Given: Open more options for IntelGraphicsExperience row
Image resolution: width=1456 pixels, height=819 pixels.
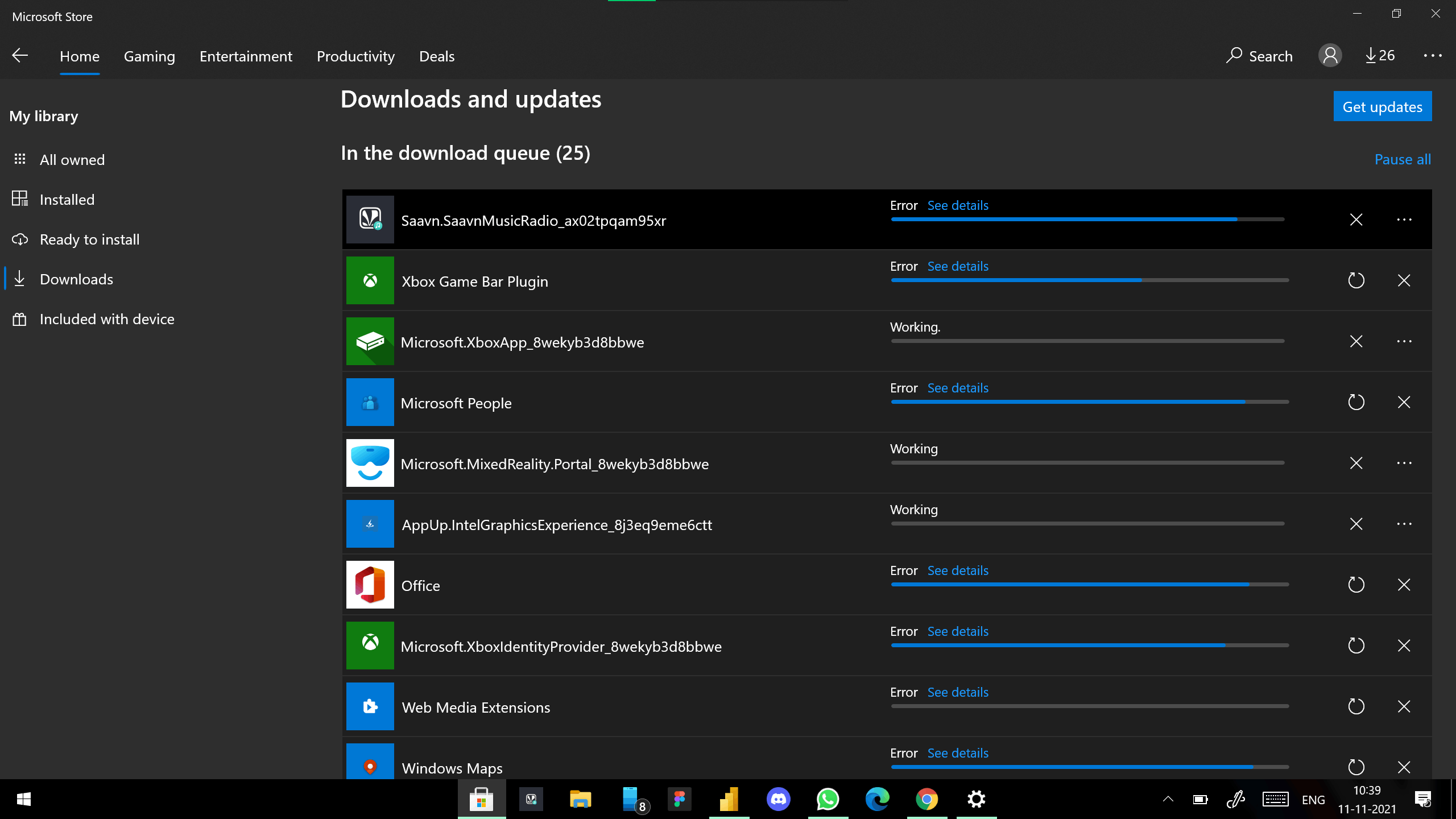Looking at the screenshot, I should click(1404, 524).
